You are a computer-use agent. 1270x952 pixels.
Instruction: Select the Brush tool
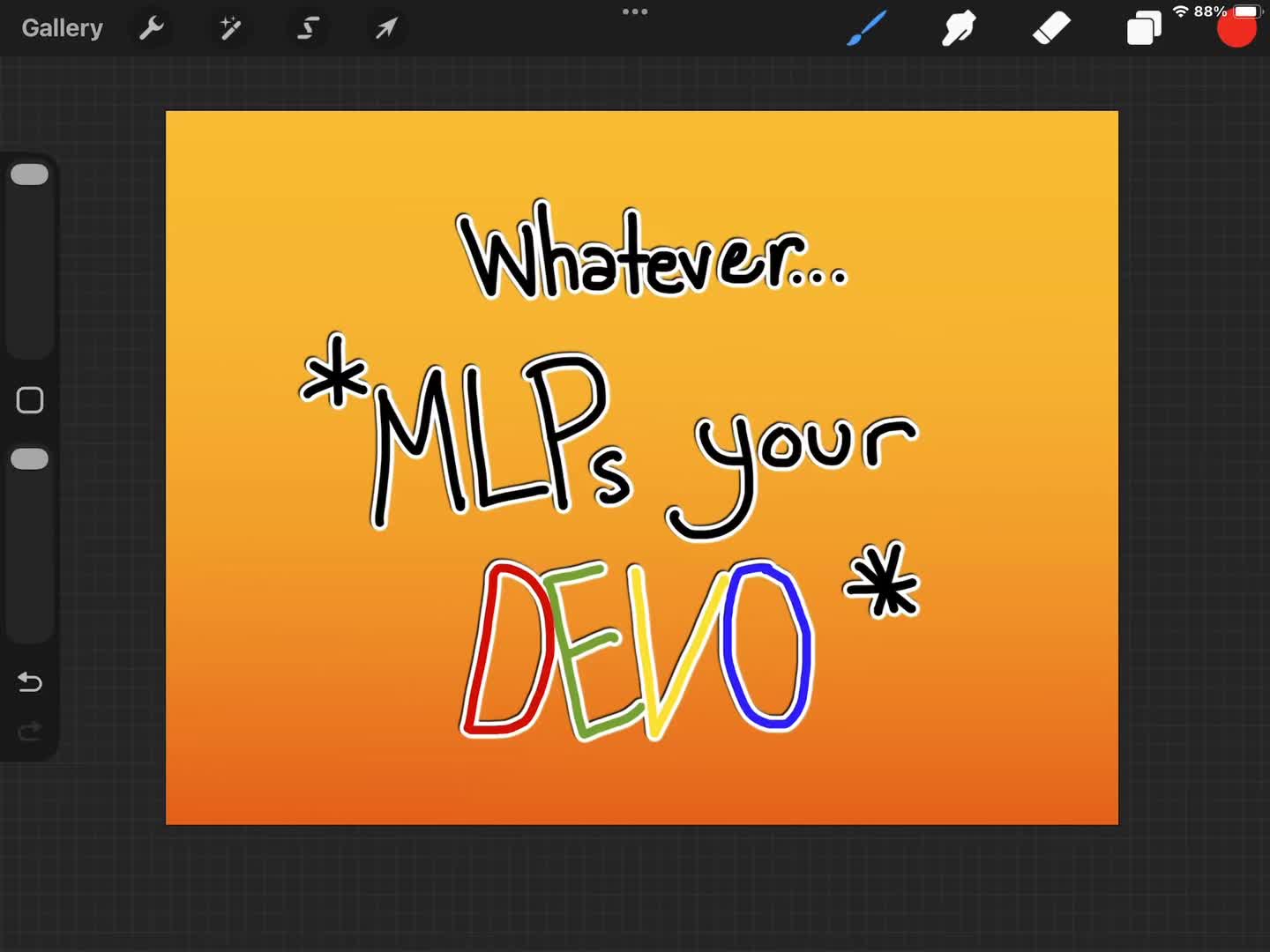click(x=867, y=28)
